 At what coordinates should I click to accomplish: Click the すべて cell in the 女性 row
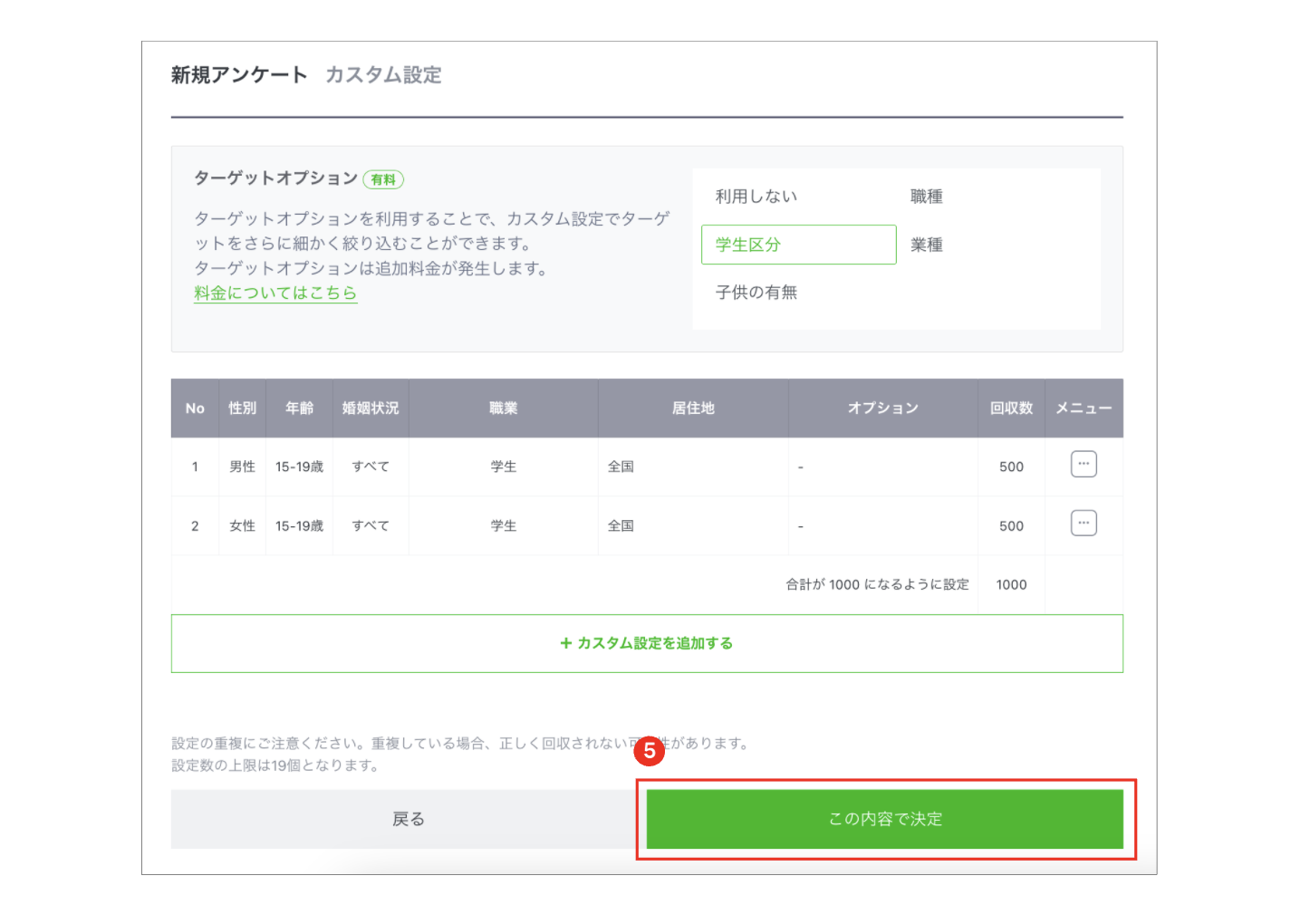(x=371, y=525)
